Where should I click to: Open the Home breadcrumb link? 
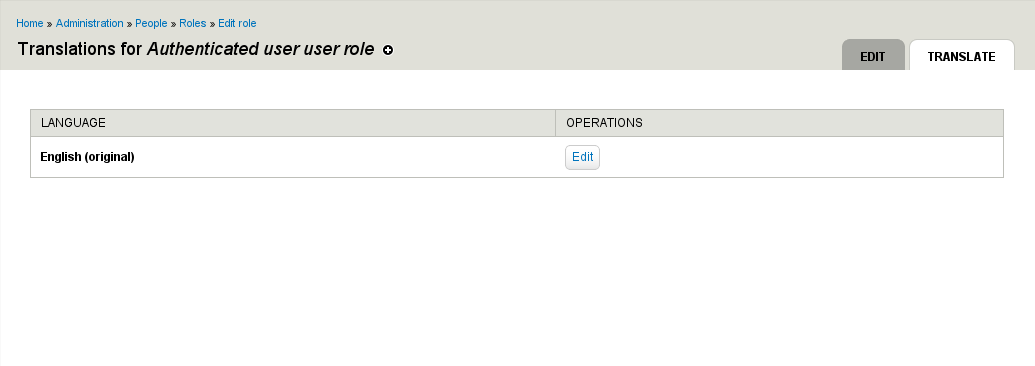[30, 23]
